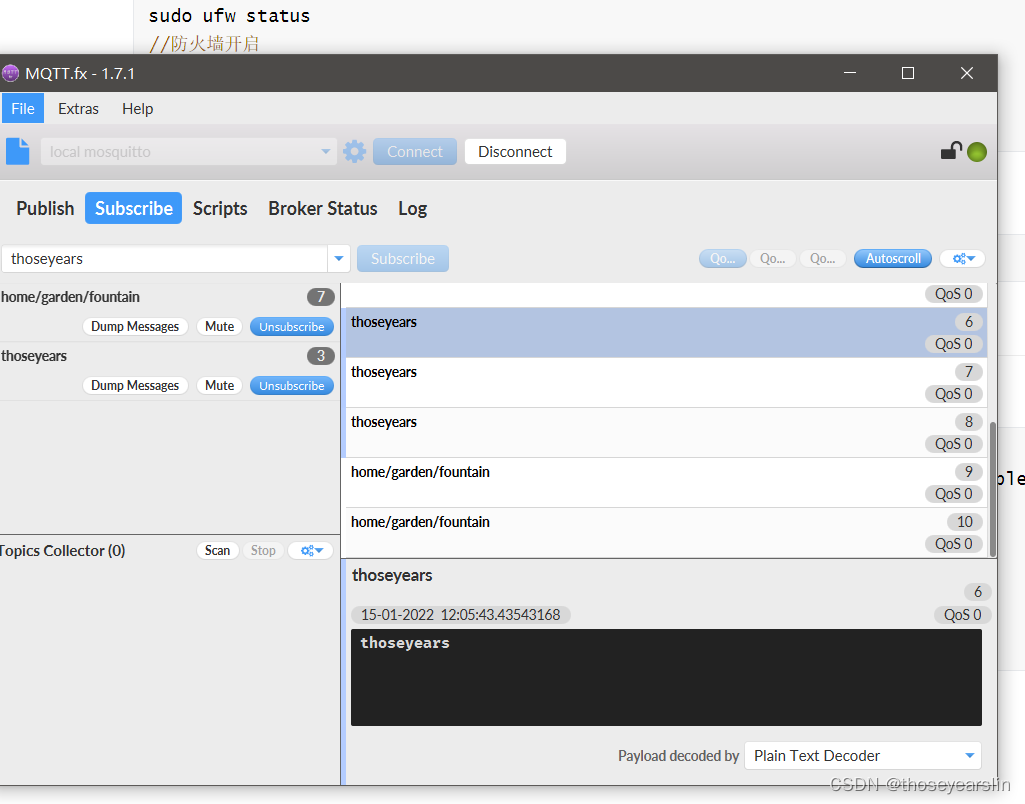Toggle the third QoS filter button
Viewport: 1025px width, 804px height.
point(822,259)
